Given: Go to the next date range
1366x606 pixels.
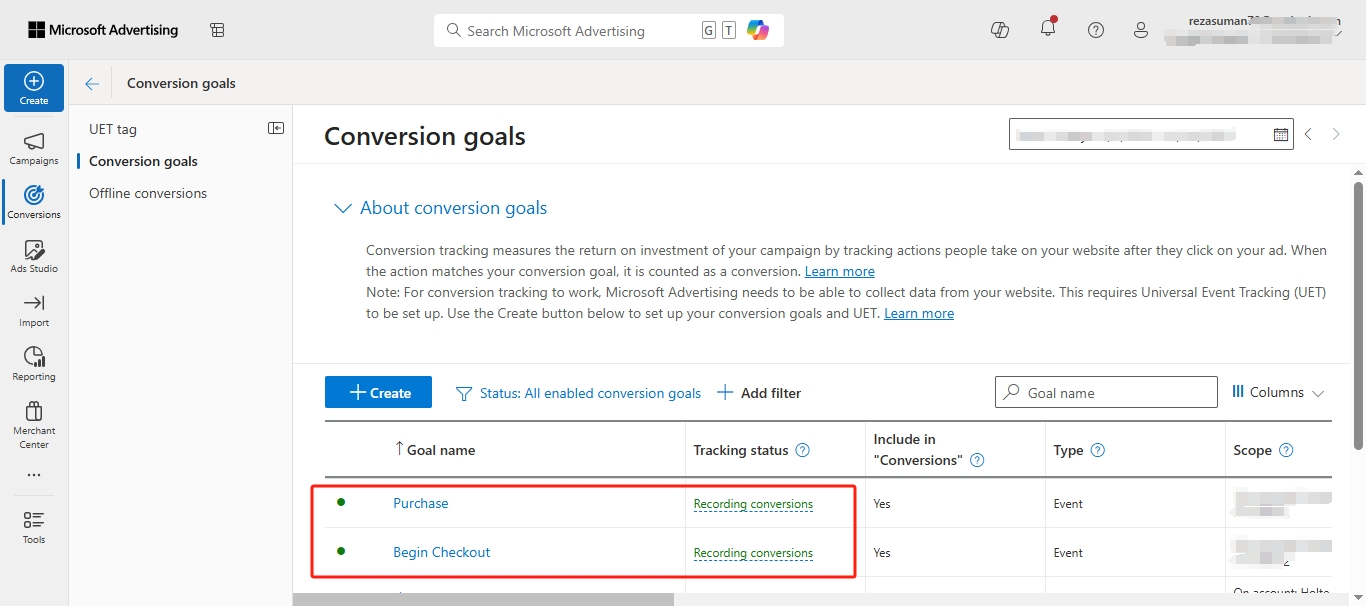Looking at the screenshot, I should point(1336,134).
